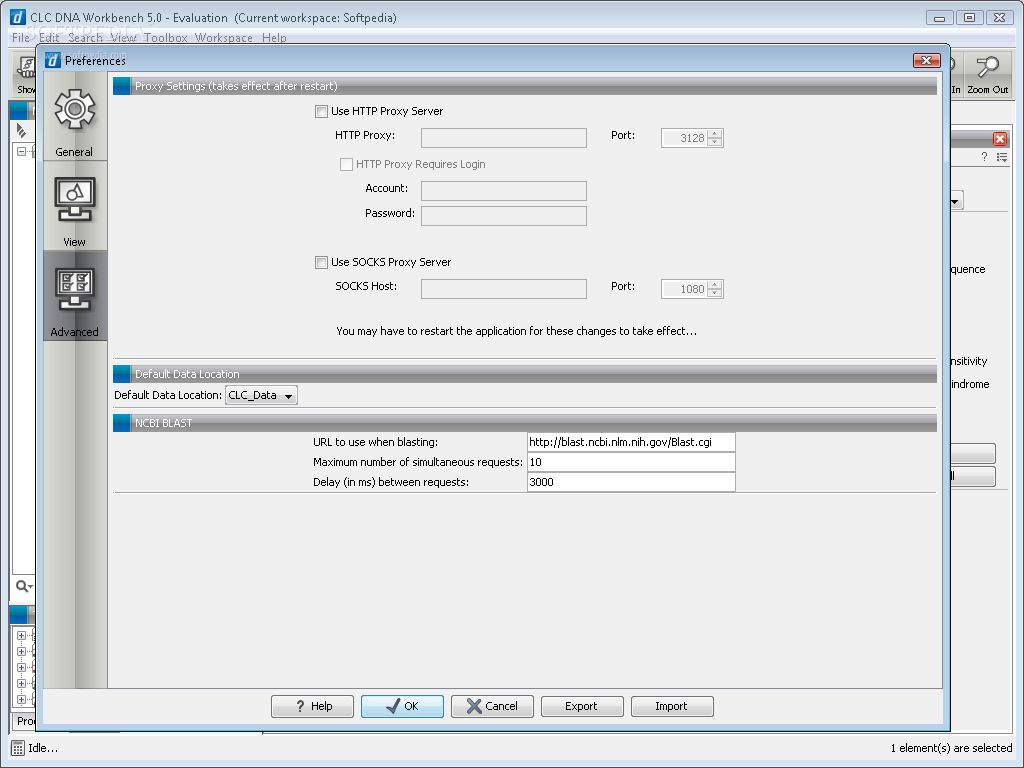Click the Import button

pyautogui.click(x=672, y=706)
